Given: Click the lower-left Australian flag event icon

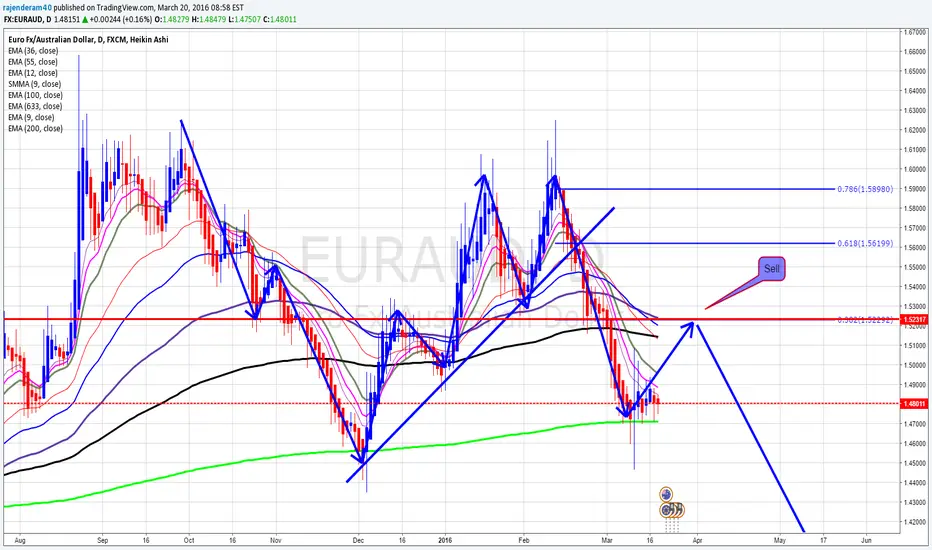Looking at the screenshot, I should click(x=666, y=510).
